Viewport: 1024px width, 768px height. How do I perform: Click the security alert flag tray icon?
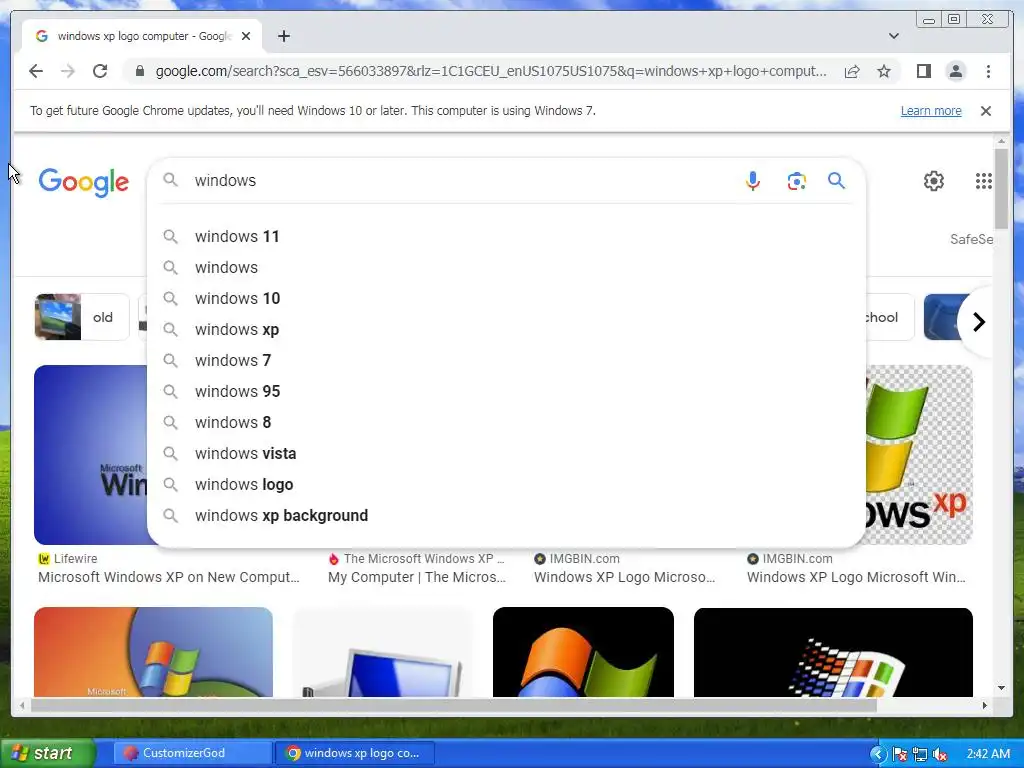[899, 755]
